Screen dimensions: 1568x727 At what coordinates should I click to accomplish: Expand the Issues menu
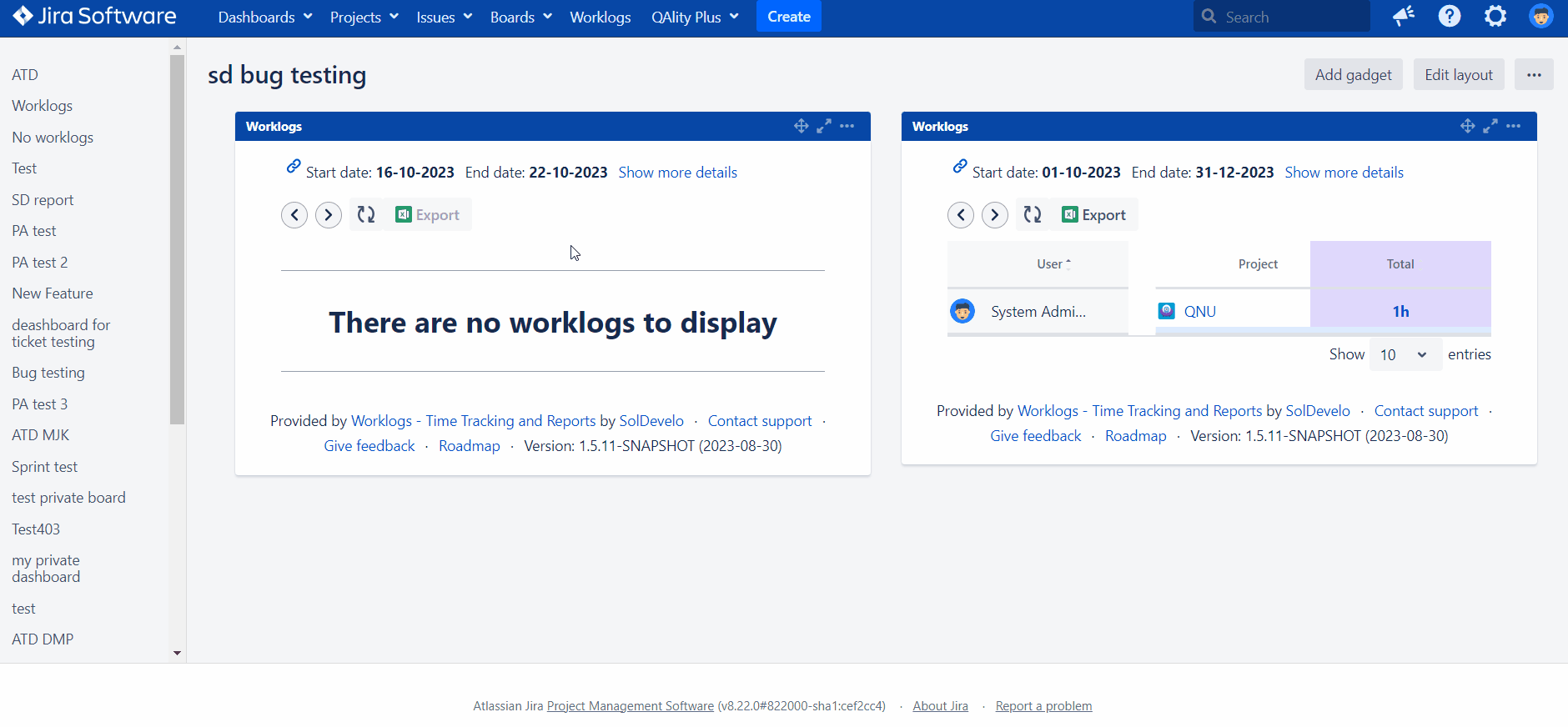coord(445,17)
